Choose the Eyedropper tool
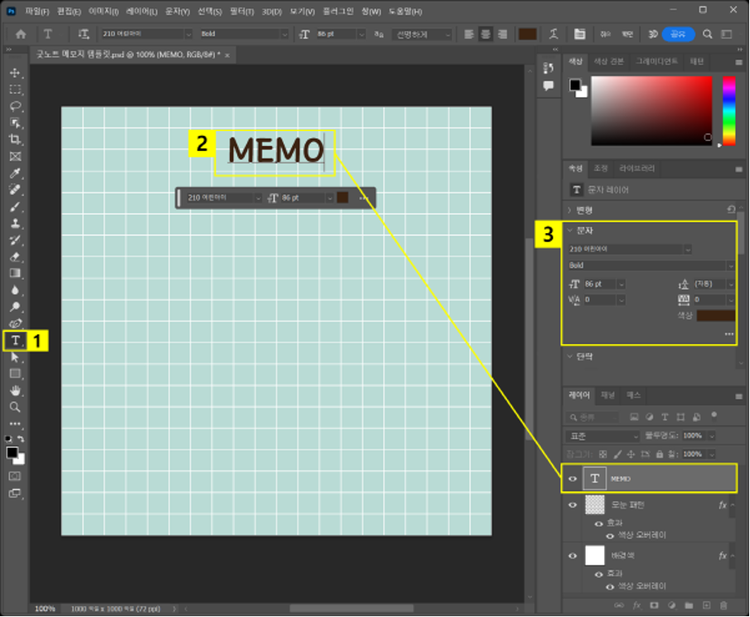Screen dimensions: 750x617 [15, 173]
